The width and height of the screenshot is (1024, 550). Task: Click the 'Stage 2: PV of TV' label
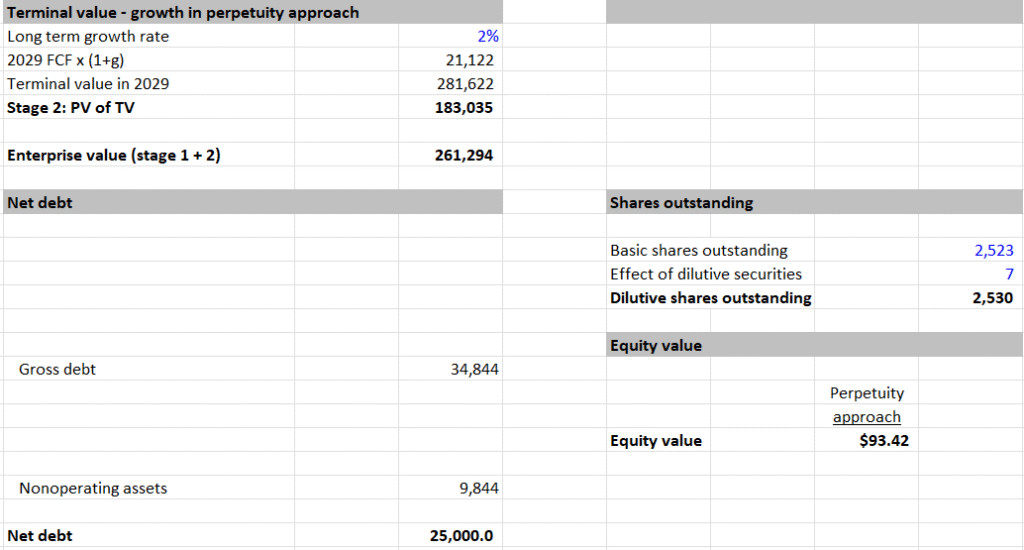tap(71, 108)
